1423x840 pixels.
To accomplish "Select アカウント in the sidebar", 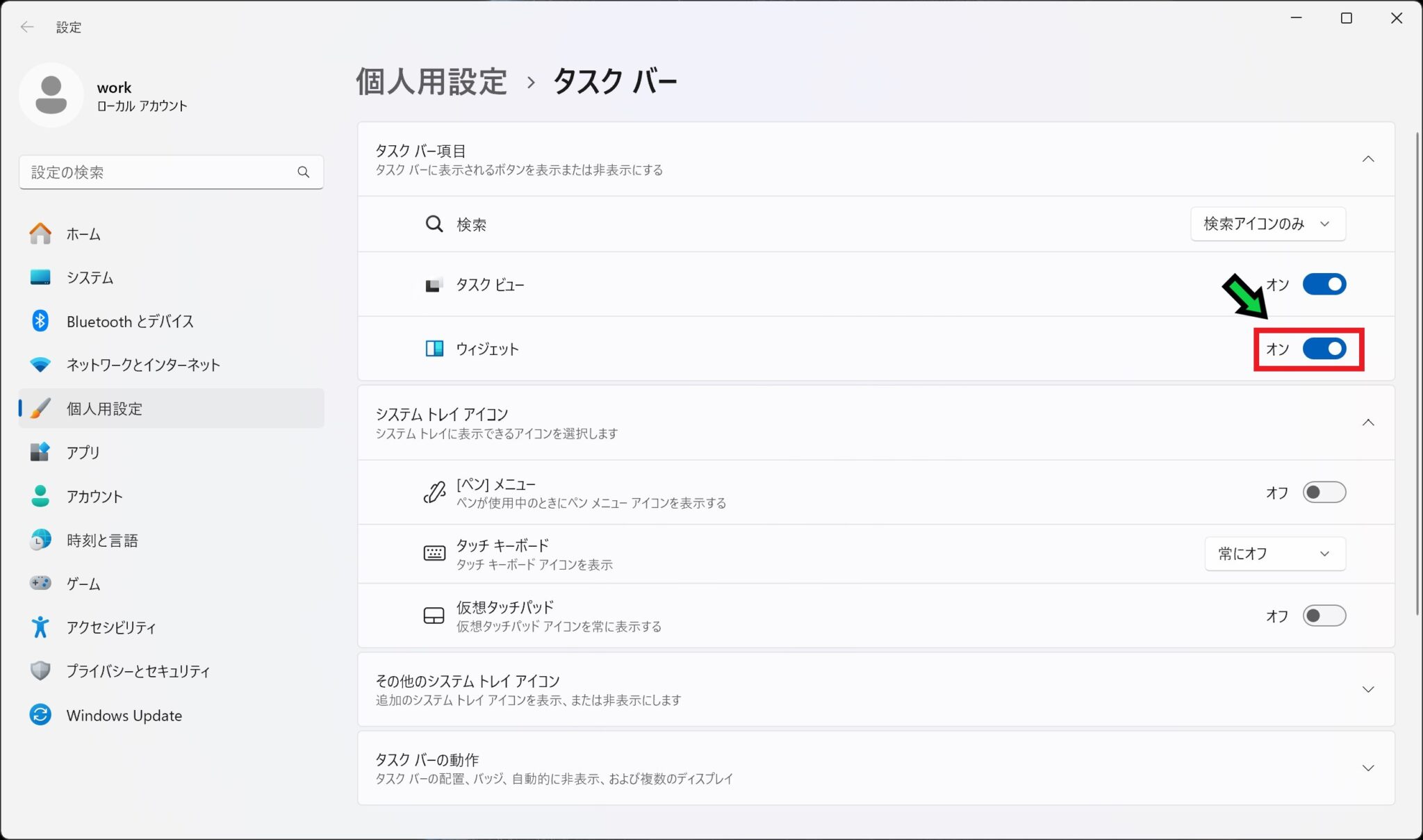I will (94, 496).
